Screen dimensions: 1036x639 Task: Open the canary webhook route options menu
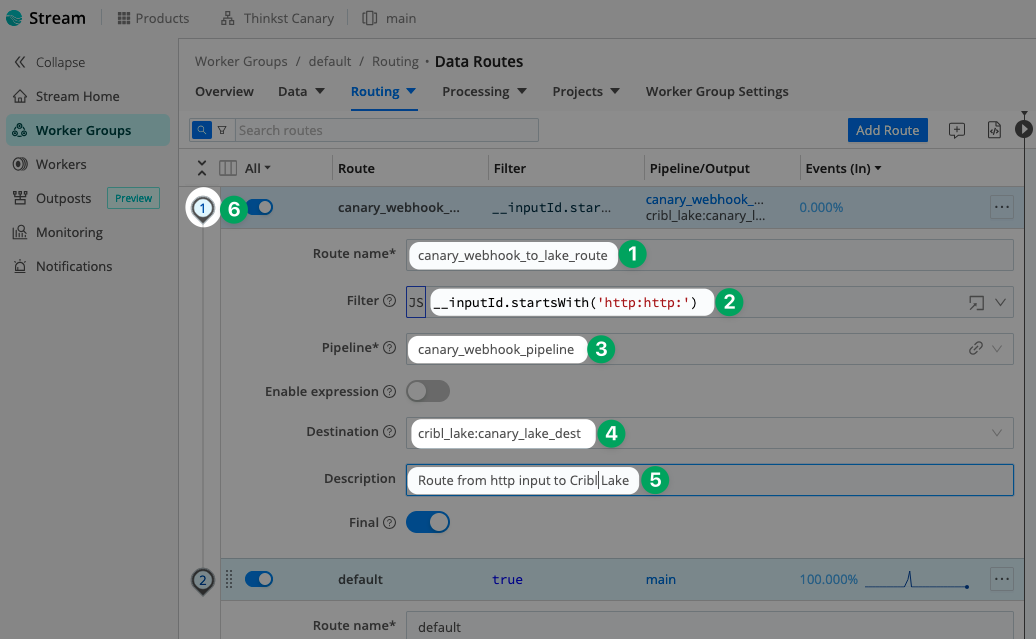[1001, 207]
